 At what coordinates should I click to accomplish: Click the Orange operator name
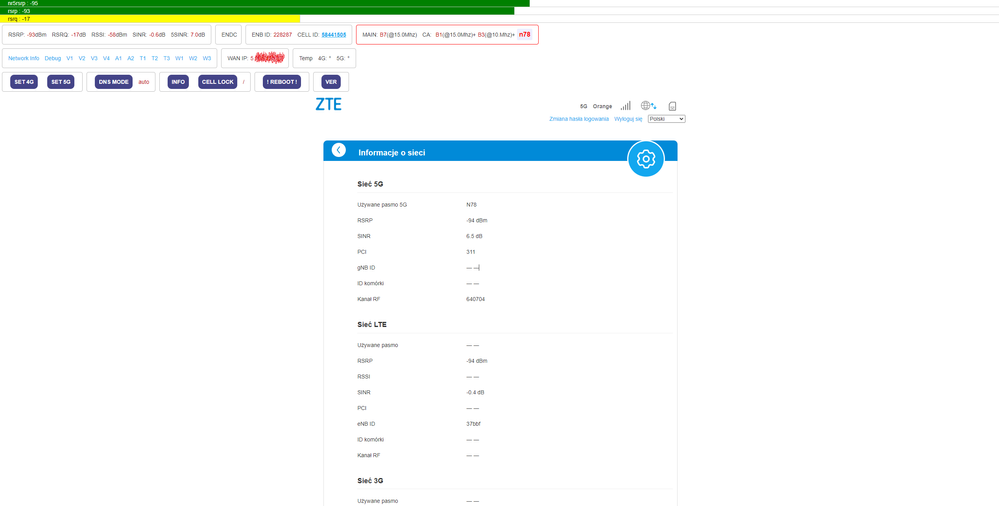tap(602, 106)
